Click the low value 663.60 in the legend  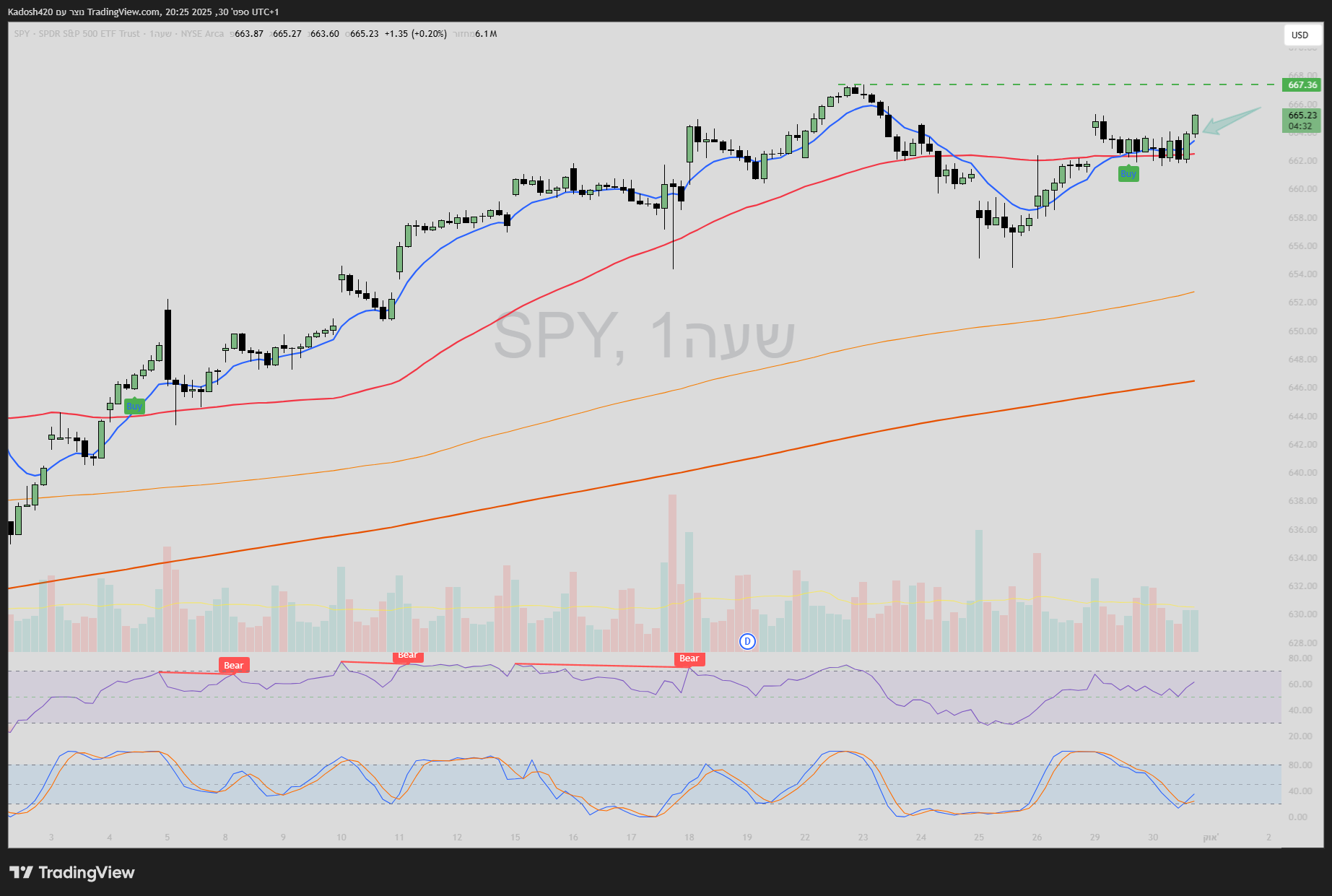325,34
